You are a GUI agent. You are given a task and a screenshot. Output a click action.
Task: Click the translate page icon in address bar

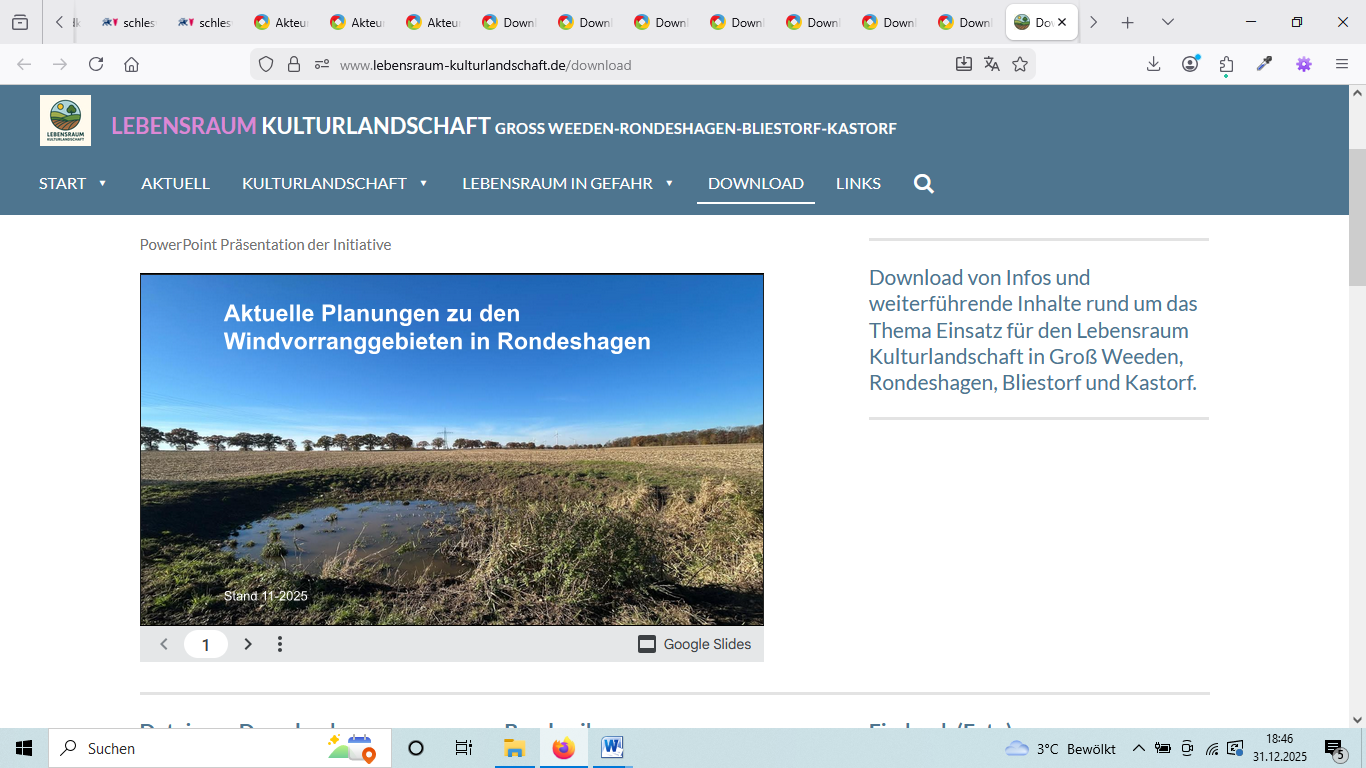point(992,64)
